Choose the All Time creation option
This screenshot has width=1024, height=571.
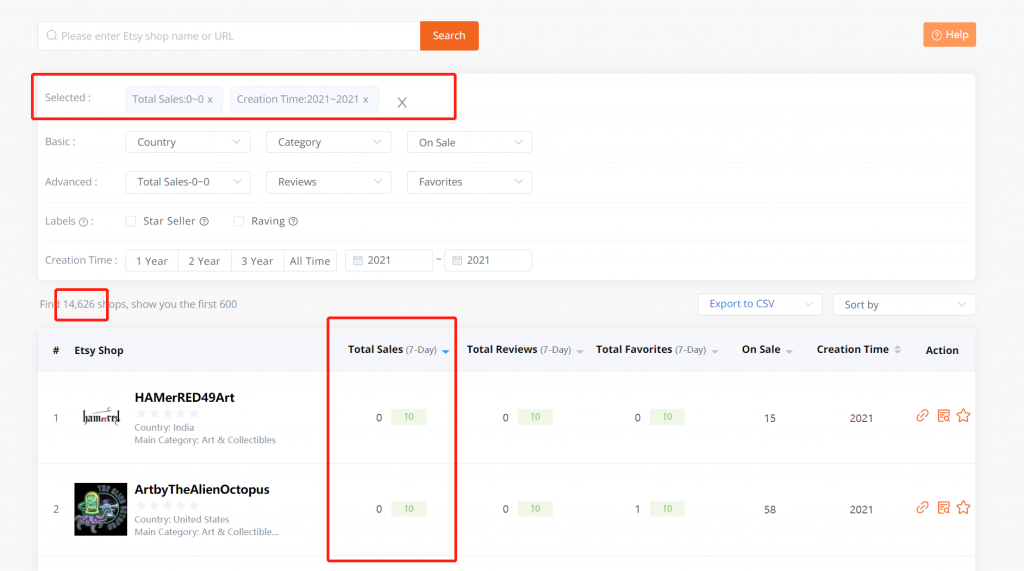point(310,261)
